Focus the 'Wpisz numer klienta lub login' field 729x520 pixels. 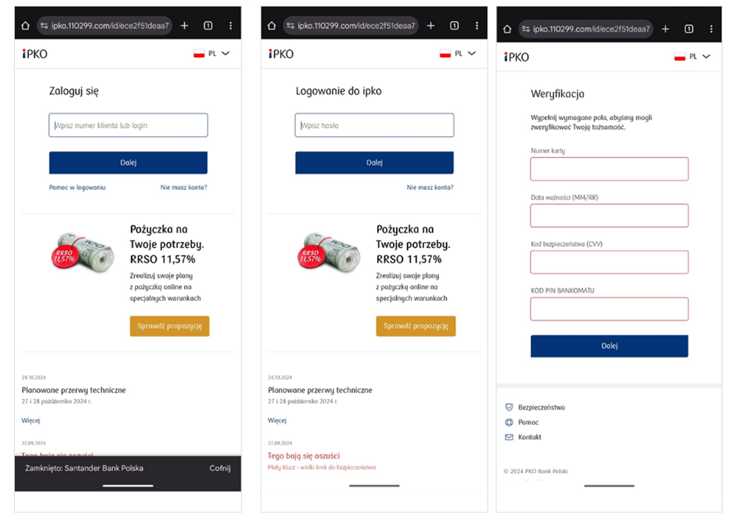(x=128, y=125)
